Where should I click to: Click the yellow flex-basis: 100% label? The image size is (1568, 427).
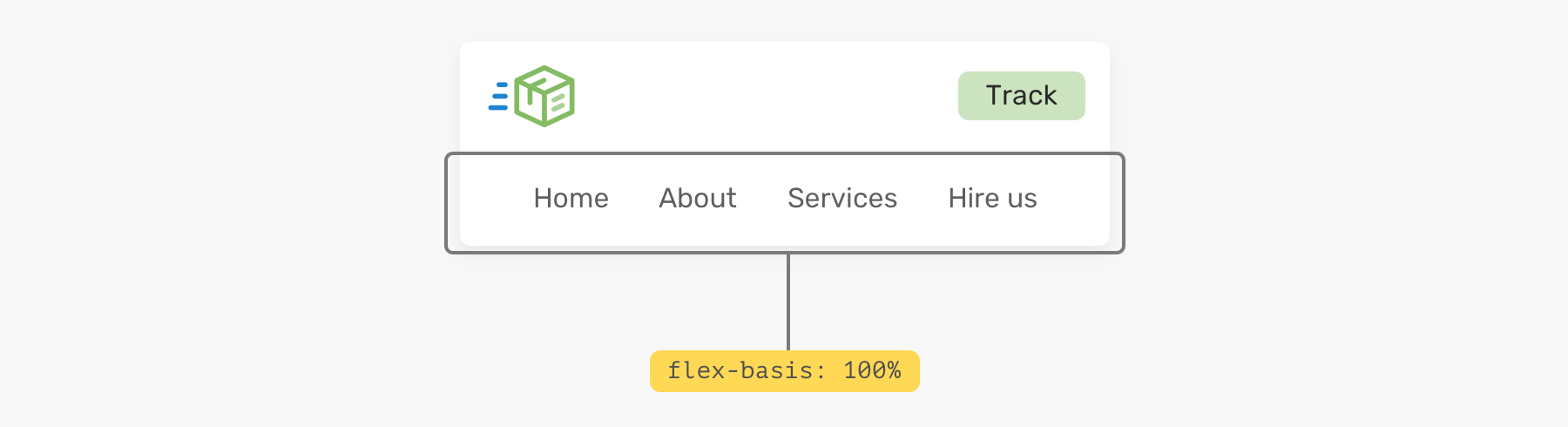click(784, 371)
